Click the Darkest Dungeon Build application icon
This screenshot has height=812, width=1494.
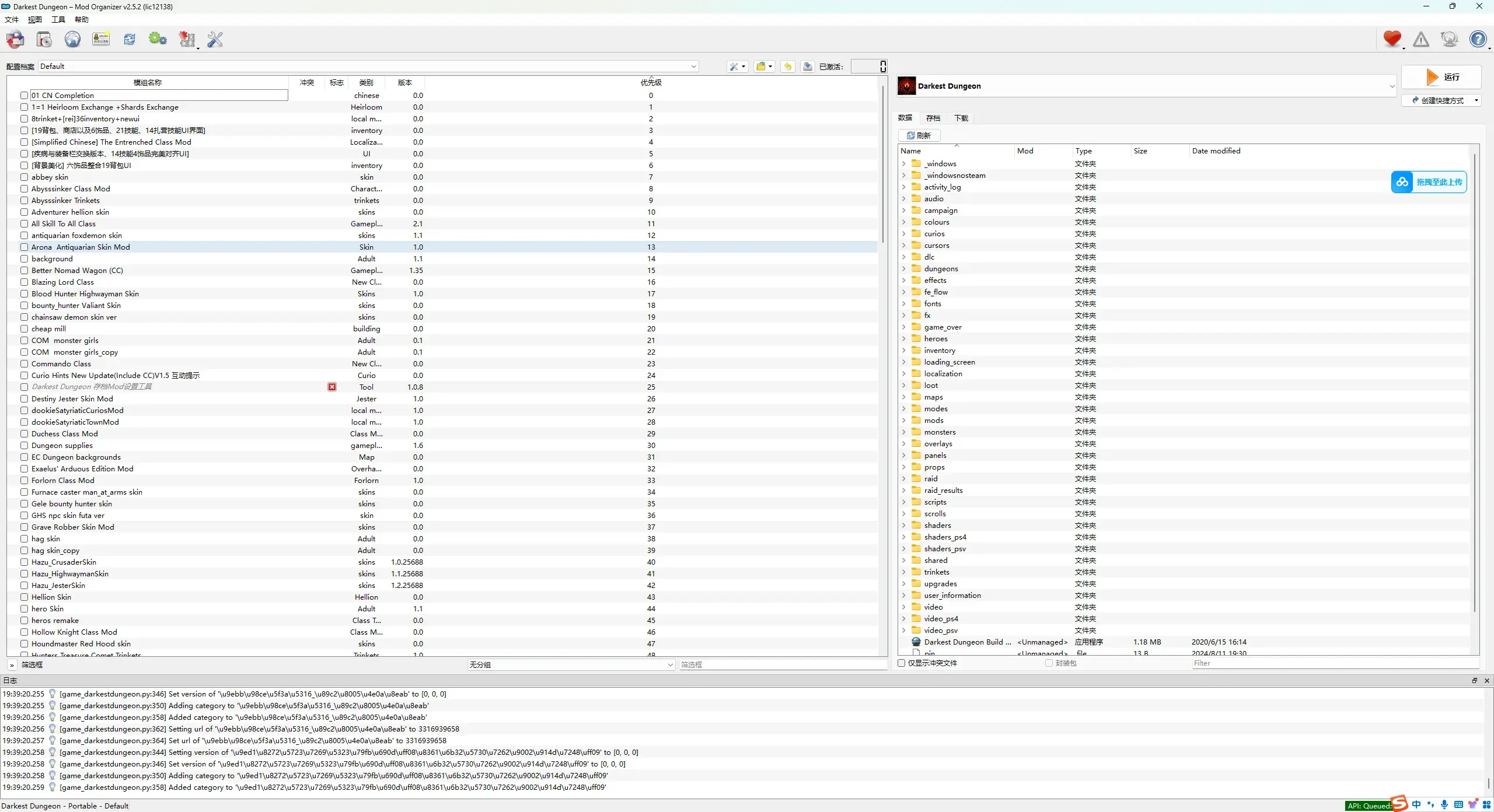[916, 642]
